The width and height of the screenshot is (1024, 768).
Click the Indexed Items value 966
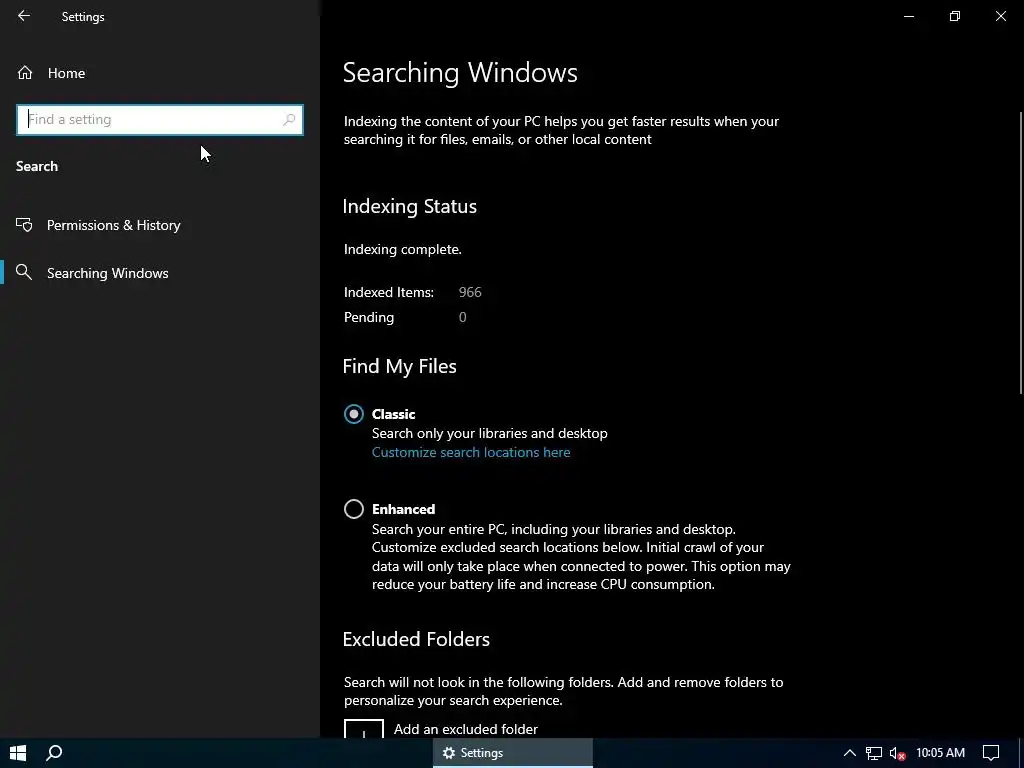470,292
